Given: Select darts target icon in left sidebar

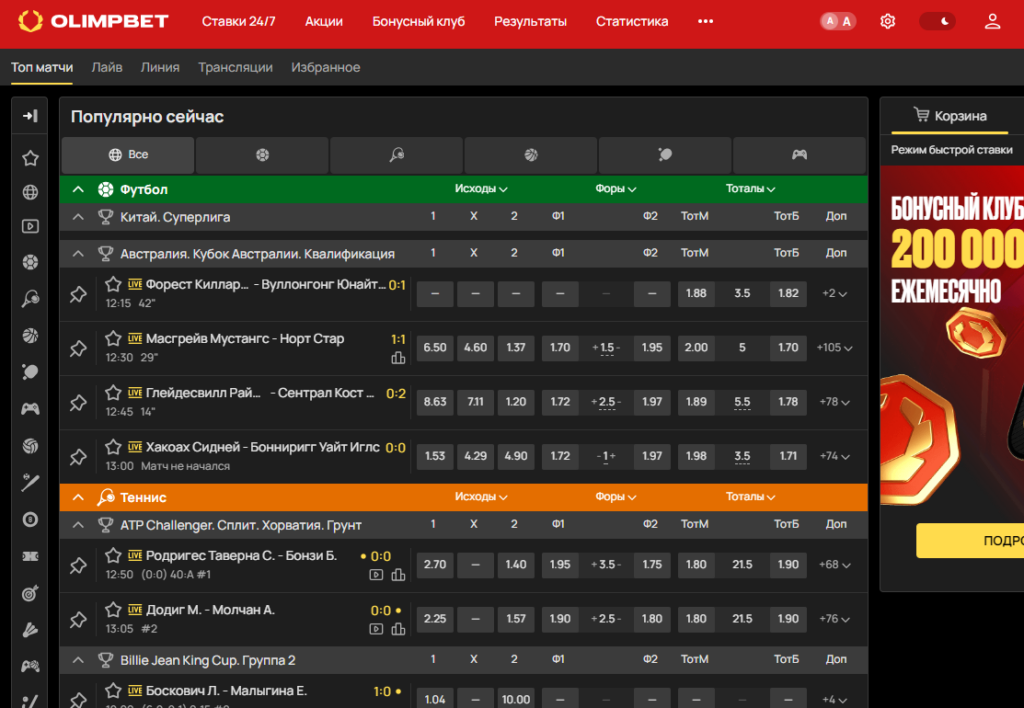Looking at the screenshot, I should point(30,593).
